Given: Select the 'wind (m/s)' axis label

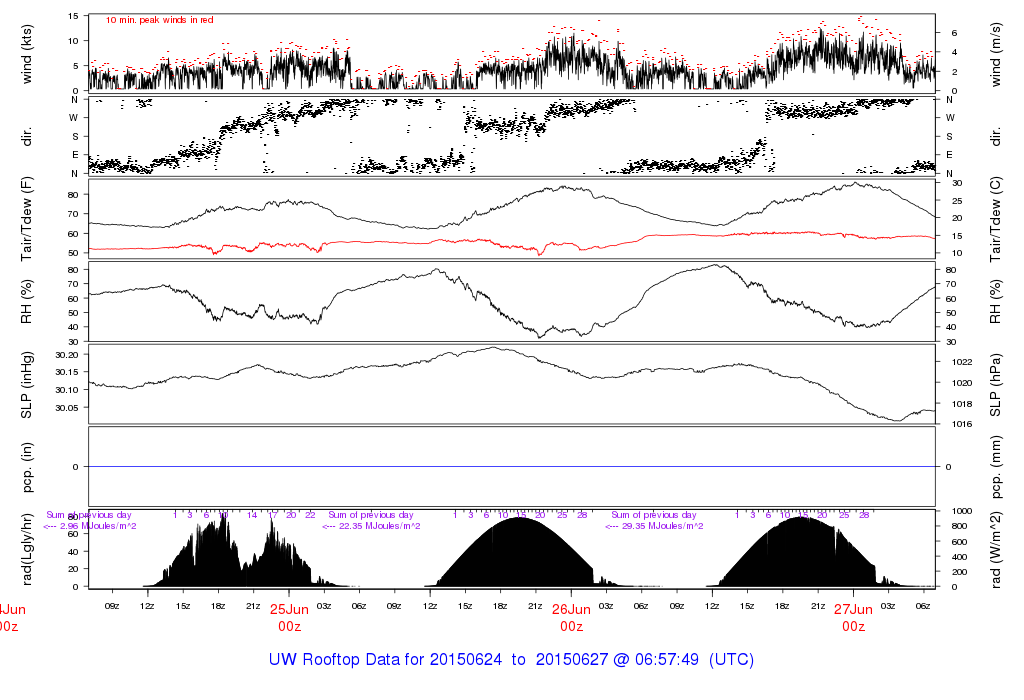Looking at the screenshot, I should (x=995, y=54).
